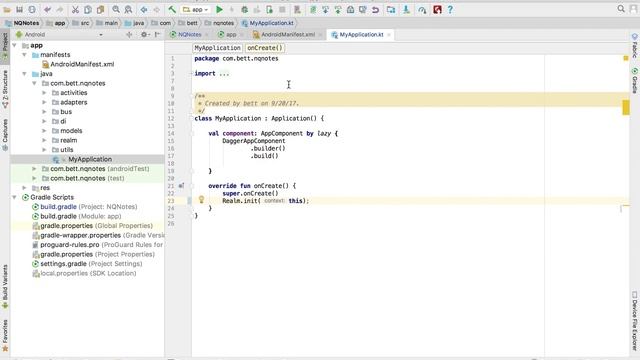Viewport: 640px width, 360px height.
Task: Collapse the Gradle Scripts node
Action: (x=15, y=197)
